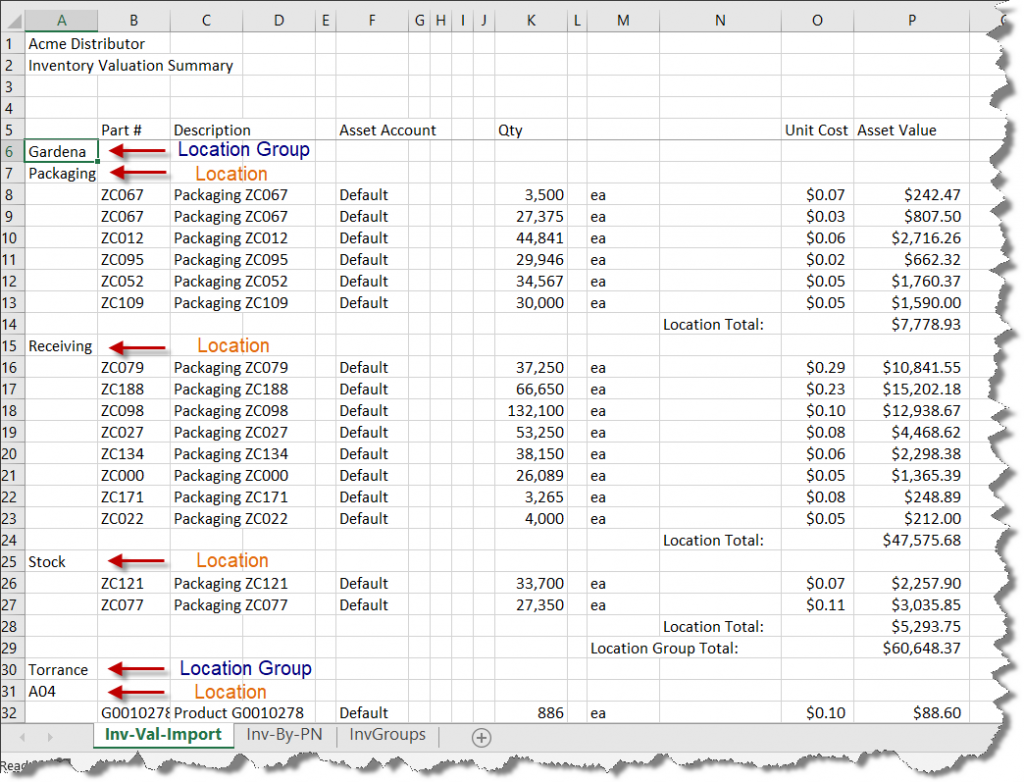The width and height of the screenshot is (1024, 782).
Task: Click the Location Group Total label cell
Action: pyautogui.click(x=718, y=648)
